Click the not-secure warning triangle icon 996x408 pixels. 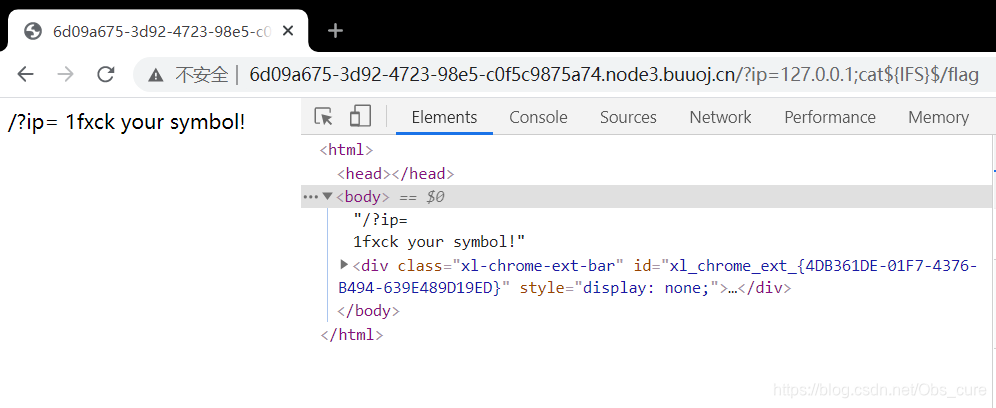click(x=155, y=74)
